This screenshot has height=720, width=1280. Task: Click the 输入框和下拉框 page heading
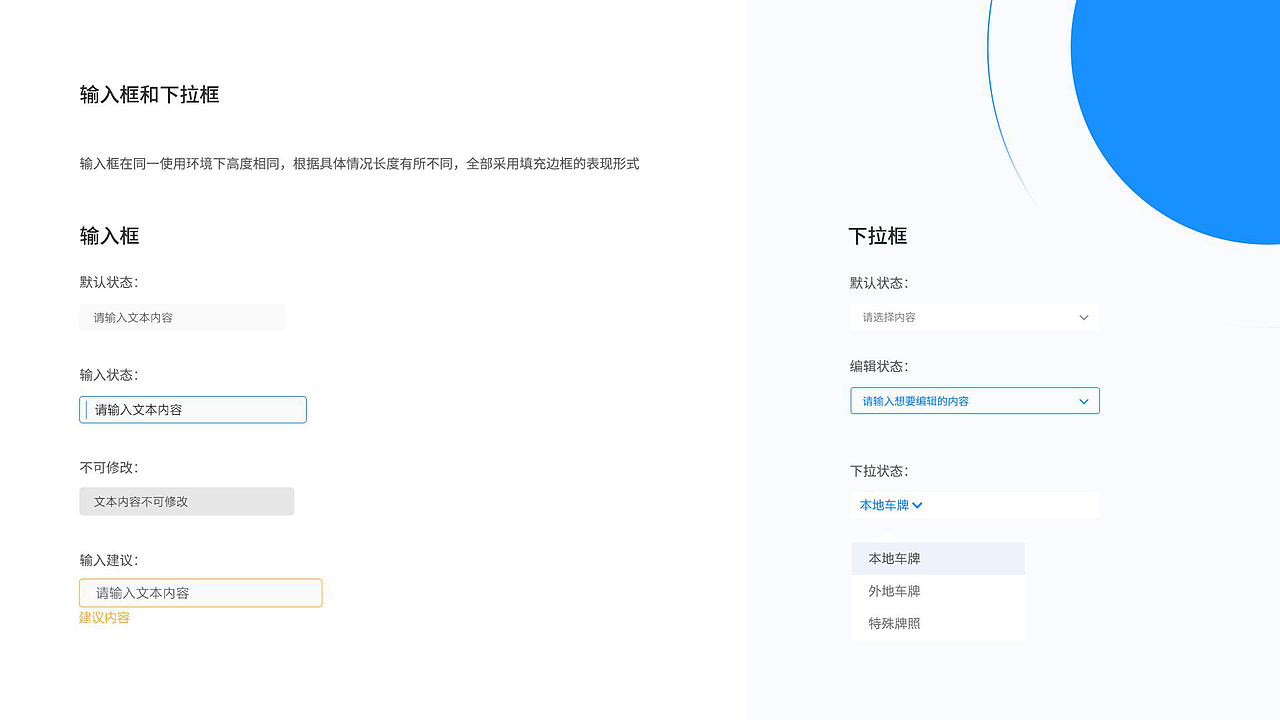pyautogui.click(x=150, y=95)
